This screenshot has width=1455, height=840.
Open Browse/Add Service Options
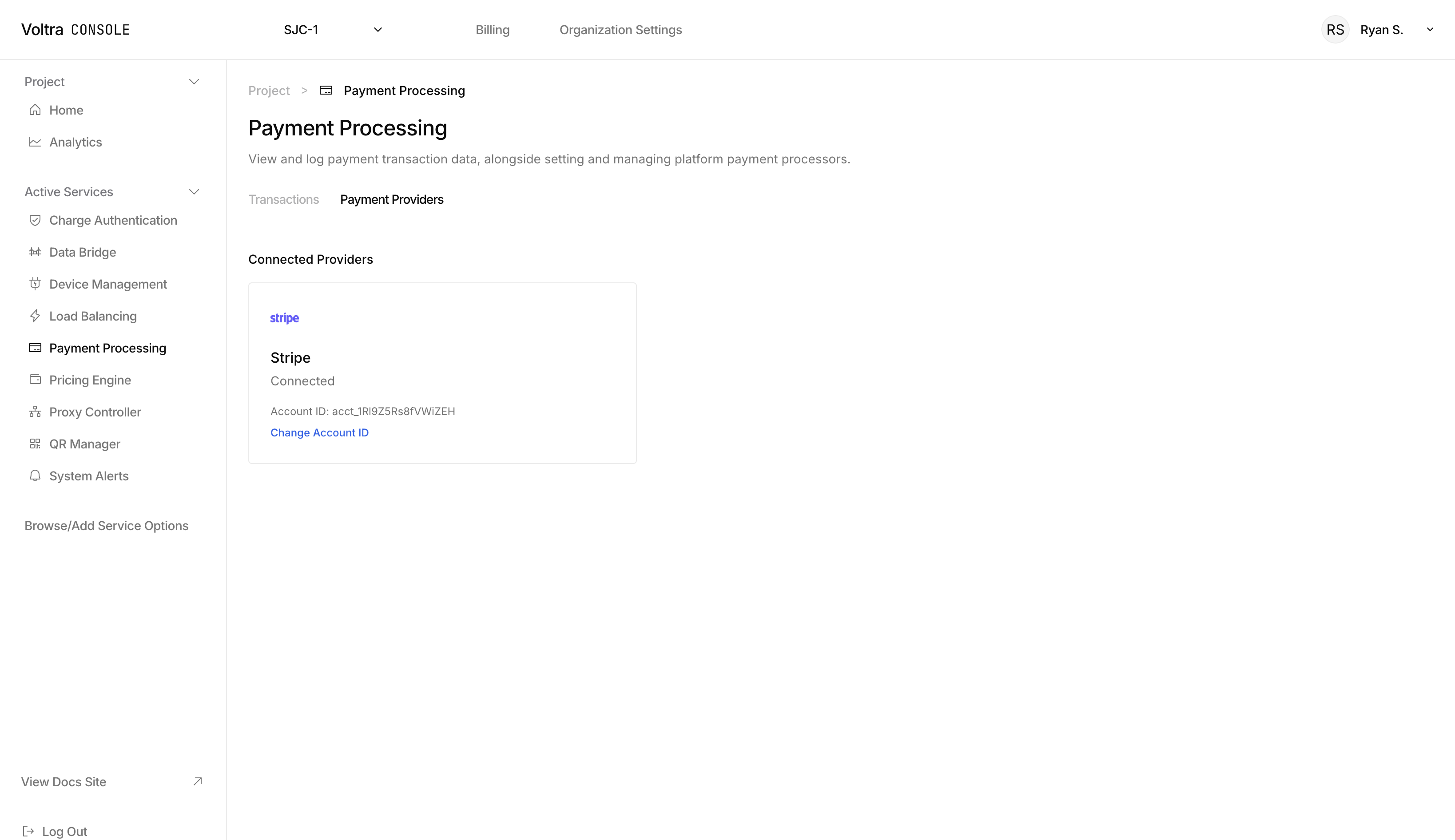click(x=106, y=525)
